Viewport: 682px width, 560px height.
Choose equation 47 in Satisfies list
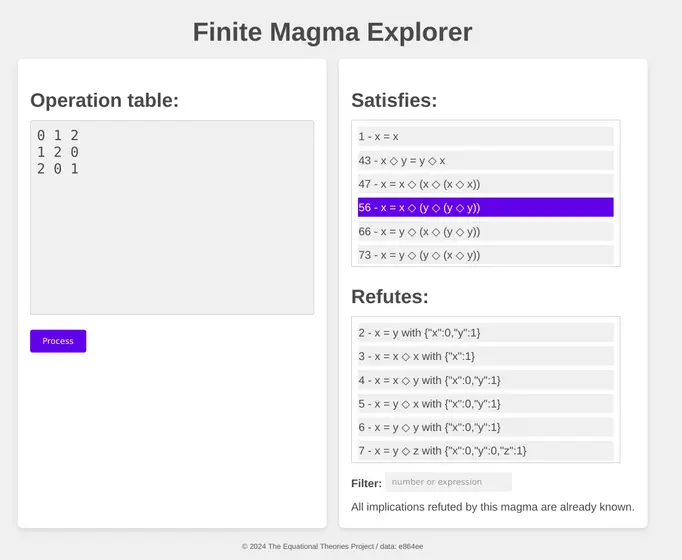point(485,184)
